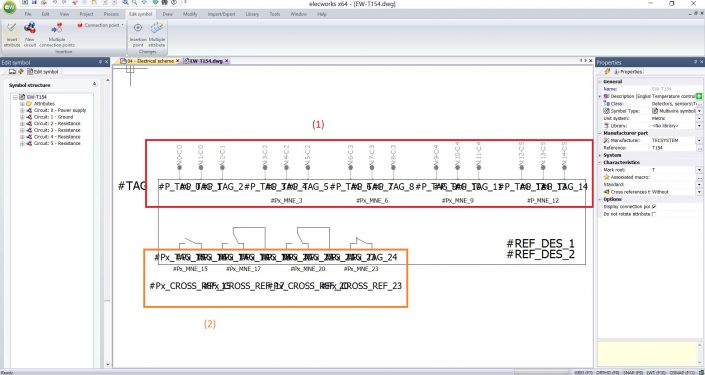Enable the Do not rotate attribute checkbox
705x375 pixels.
pos(654,214)
